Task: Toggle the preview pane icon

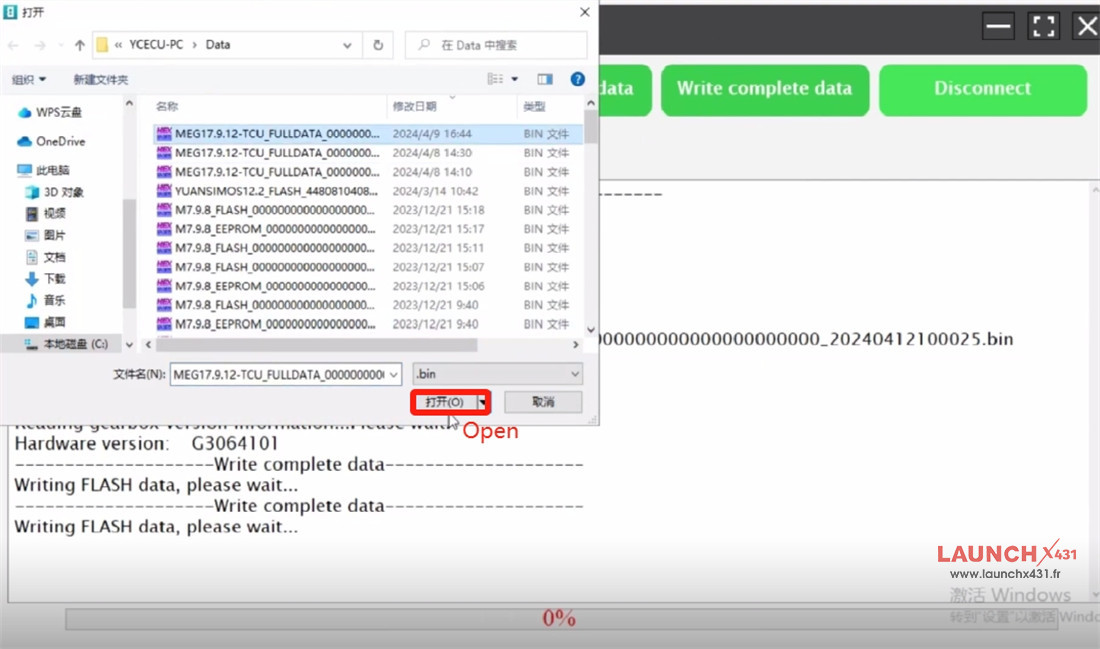Action: click(x=545, y=79)
